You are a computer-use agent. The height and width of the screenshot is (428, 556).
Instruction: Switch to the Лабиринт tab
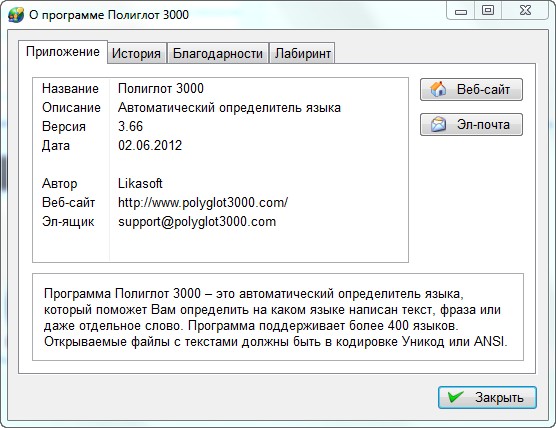click(x=302, y=54)
